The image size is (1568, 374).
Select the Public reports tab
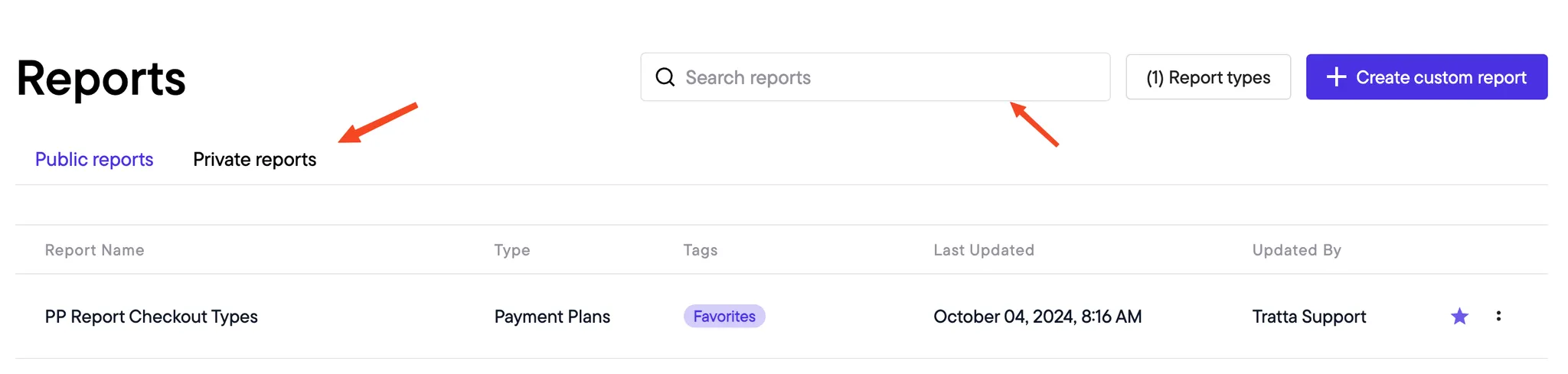[94, 160]
